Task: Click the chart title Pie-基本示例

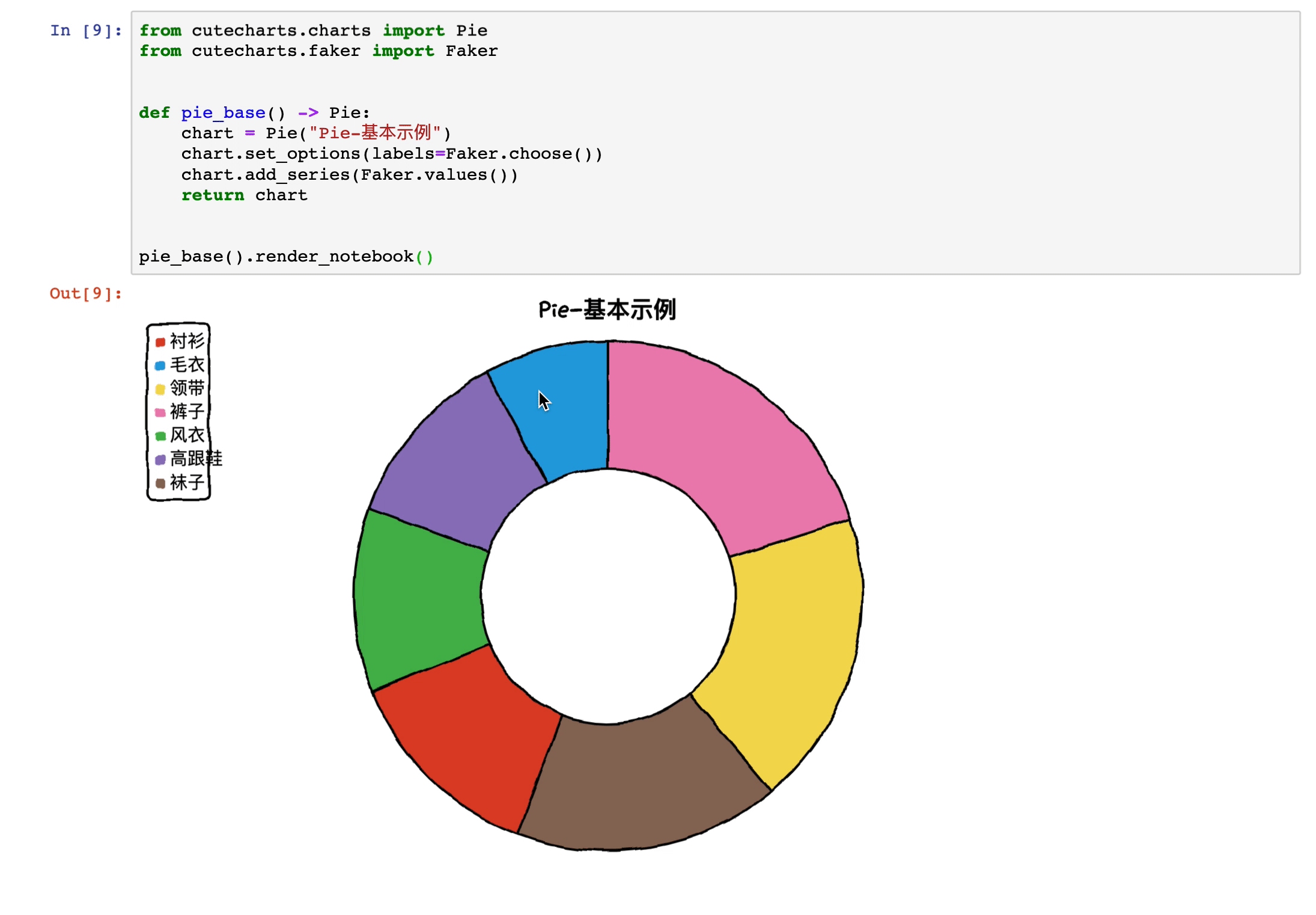Action: [607, 310]
